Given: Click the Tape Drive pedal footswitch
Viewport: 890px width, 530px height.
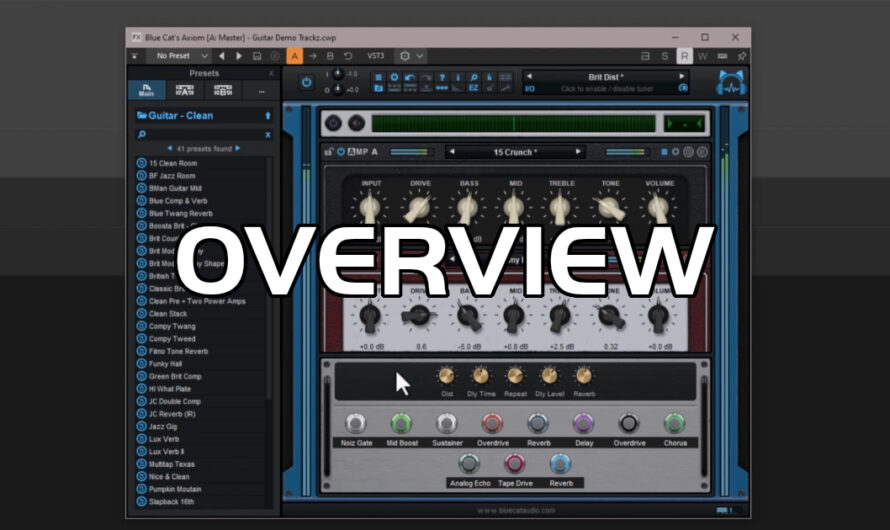Looking at the screenshot, I should pos(514,463).
